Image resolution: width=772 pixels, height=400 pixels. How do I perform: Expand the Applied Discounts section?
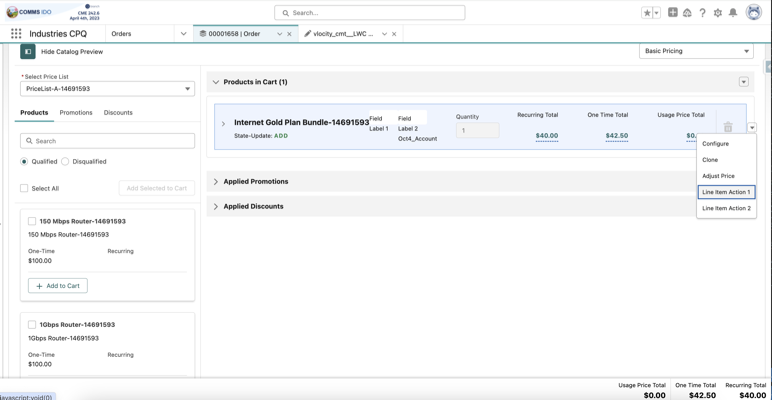tap(216, 206)
